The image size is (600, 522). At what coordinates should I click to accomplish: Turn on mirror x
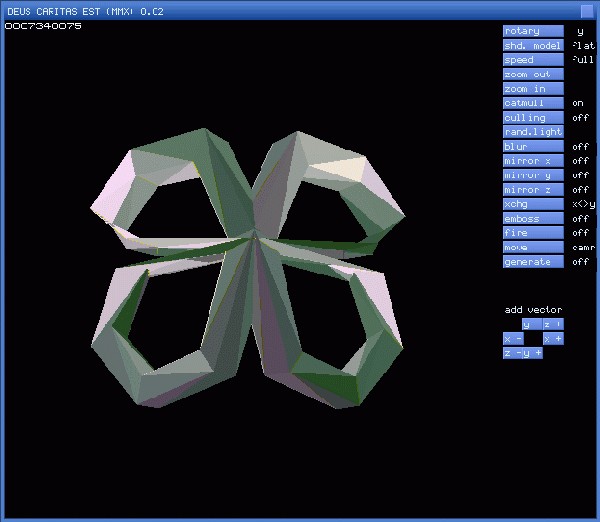(533, 161)
